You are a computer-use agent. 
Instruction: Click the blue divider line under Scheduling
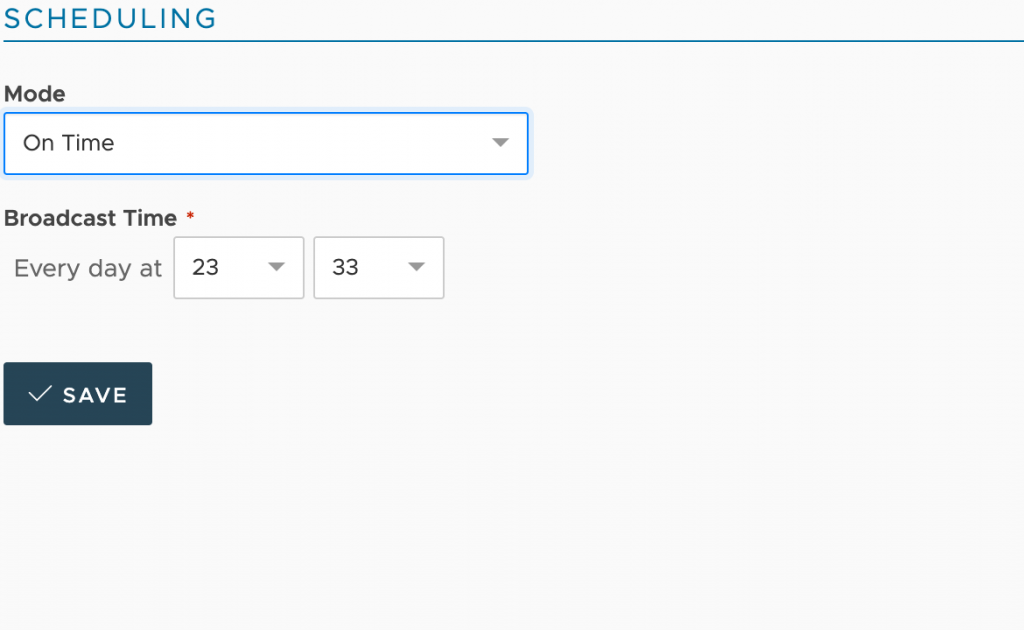coord(513,41)
